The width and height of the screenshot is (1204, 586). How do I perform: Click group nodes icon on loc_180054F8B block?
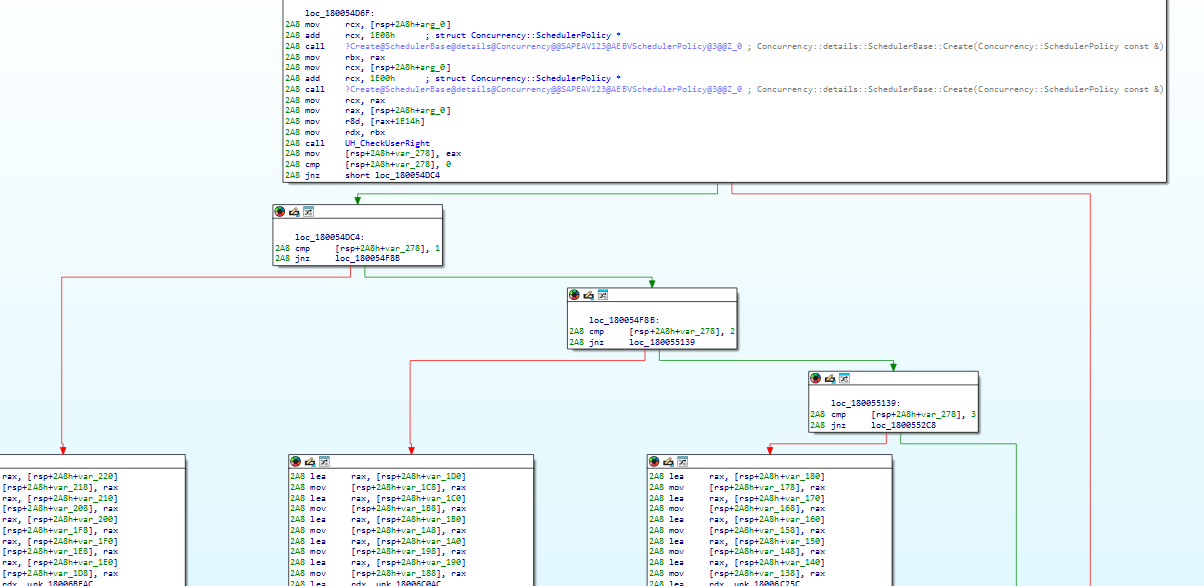point(603,295)
